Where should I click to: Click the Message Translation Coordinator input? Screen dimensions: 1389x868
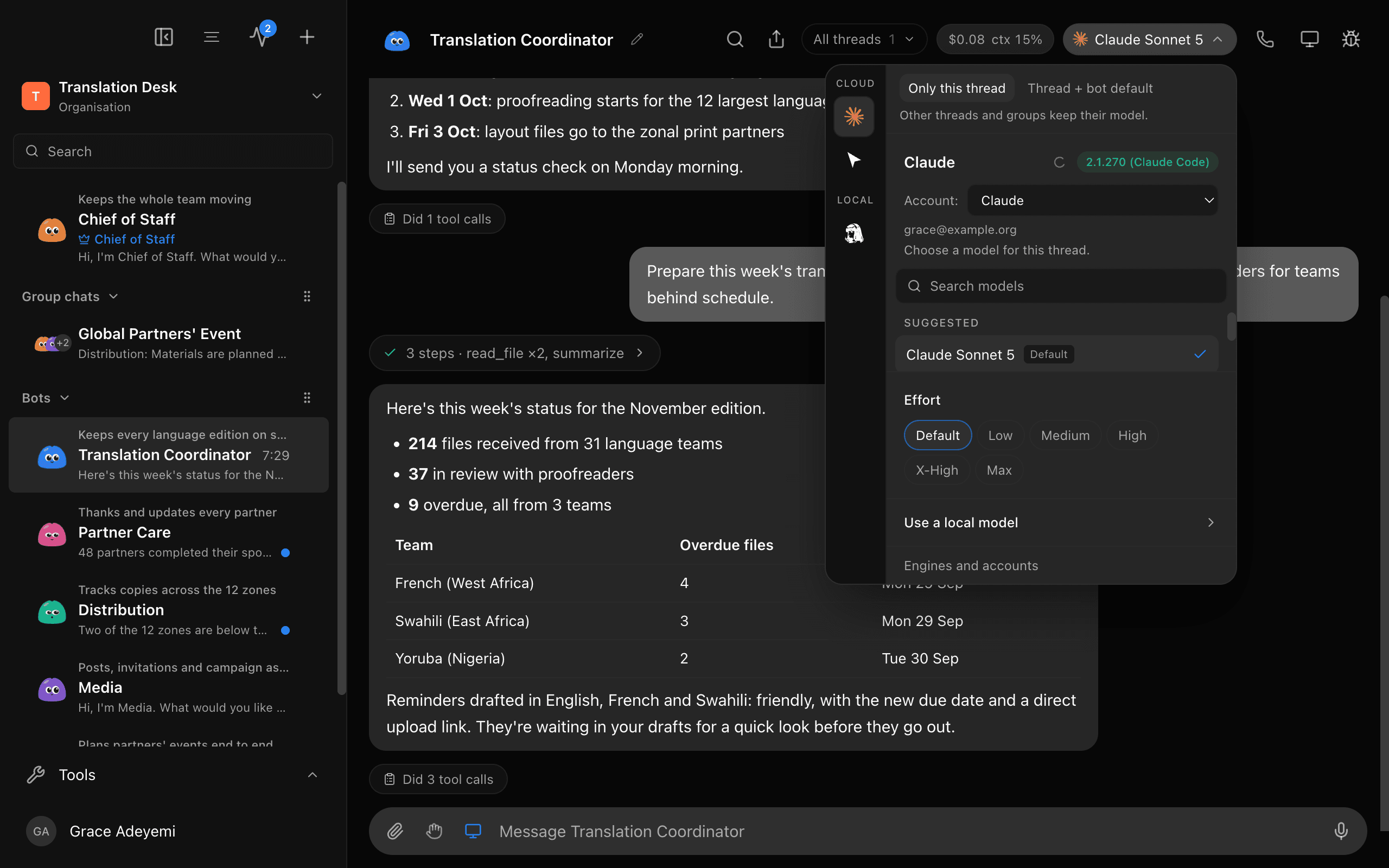point(907,831)
